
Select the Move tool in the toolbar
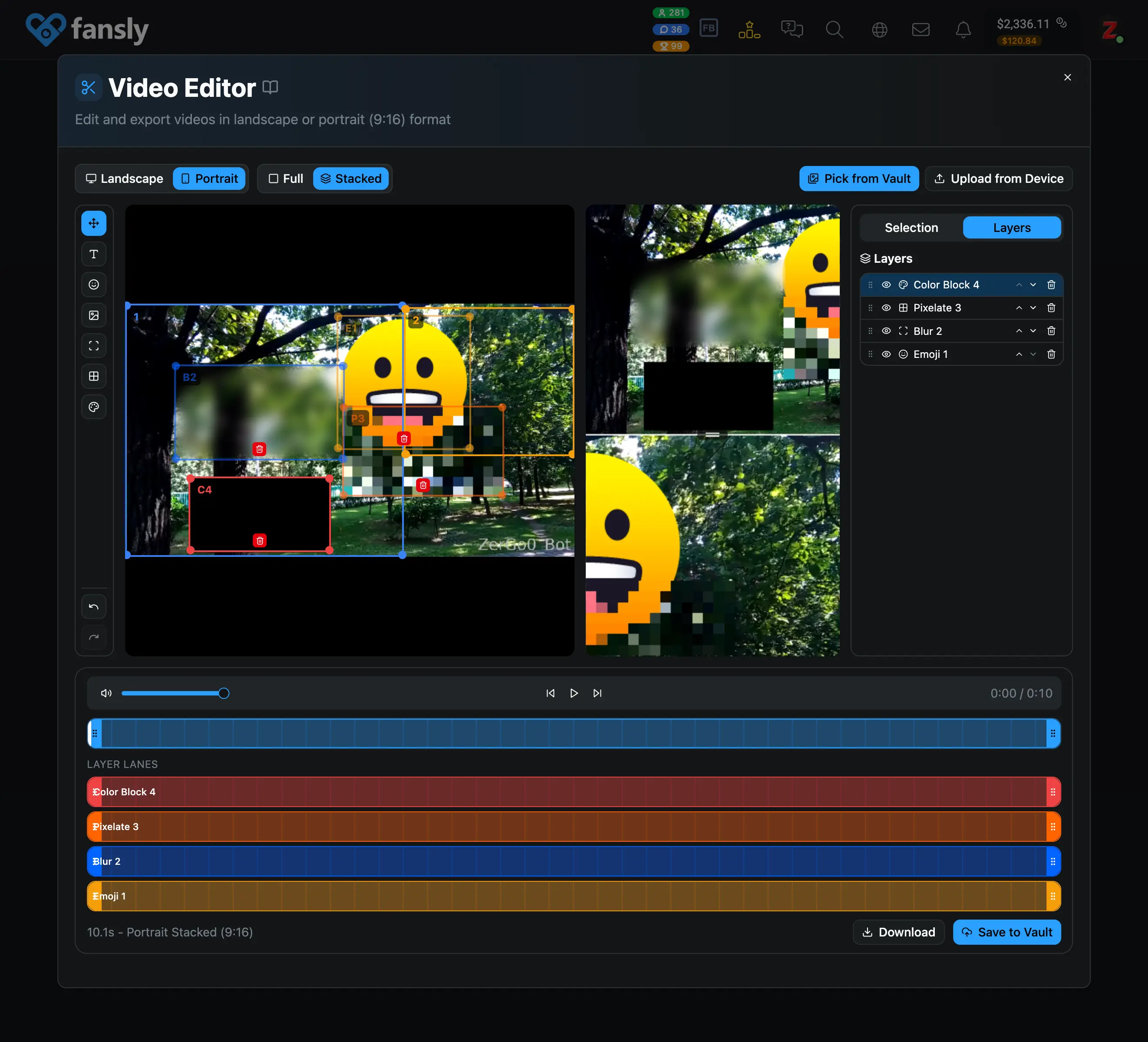(93, 223)
